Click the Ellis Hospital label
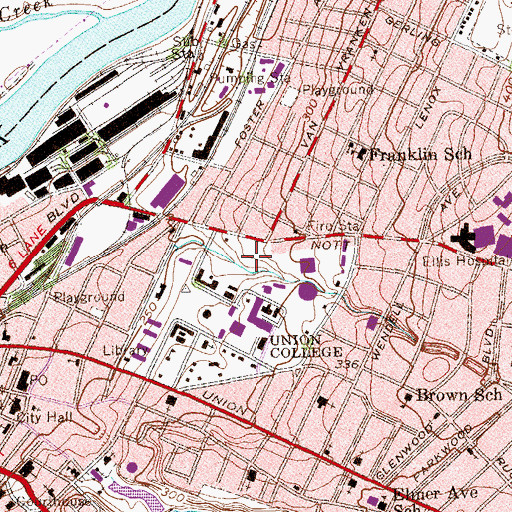 (467, 261)
